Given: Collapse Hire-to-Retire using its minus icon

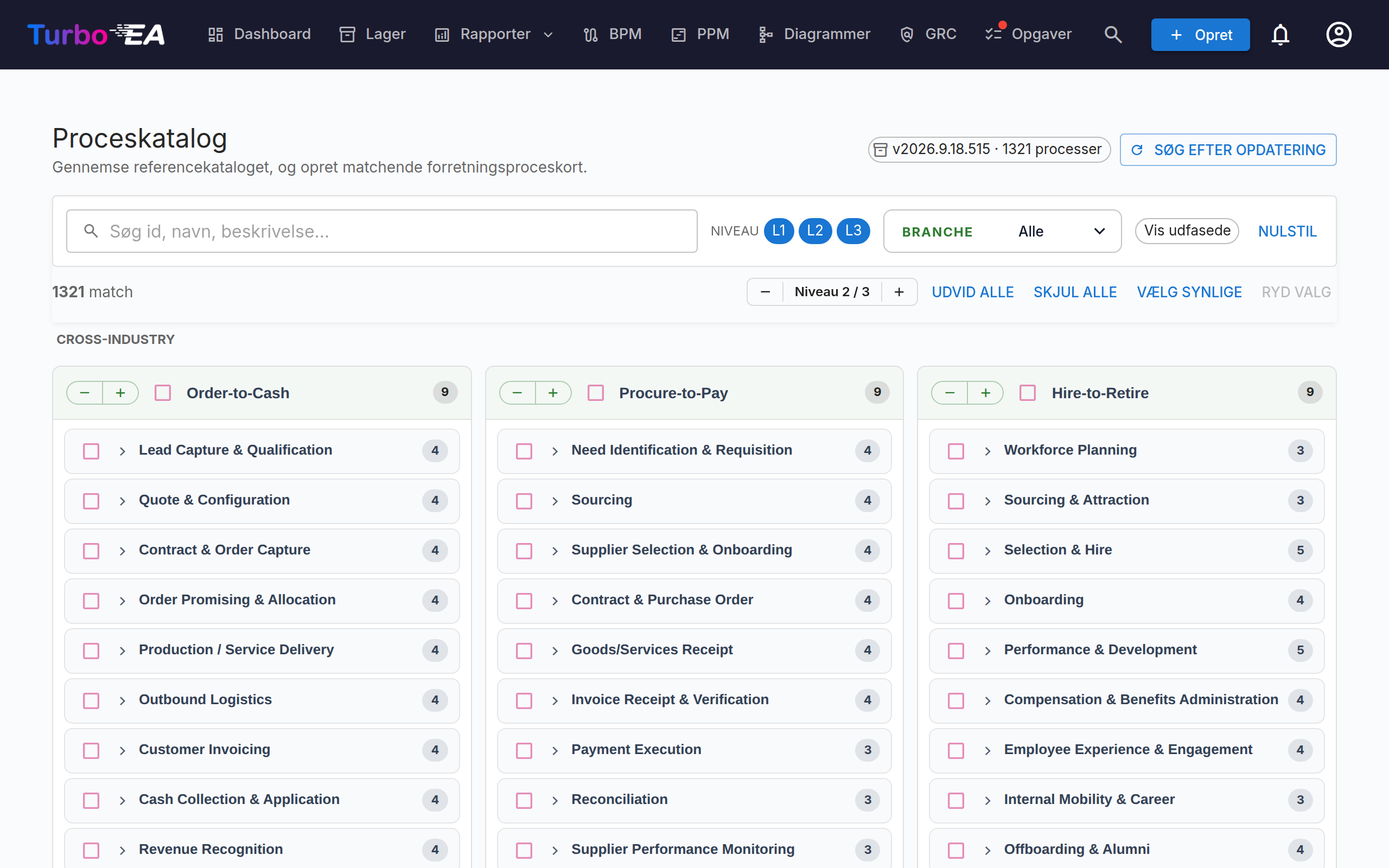Looking at the screenshot, I should 950,393.
